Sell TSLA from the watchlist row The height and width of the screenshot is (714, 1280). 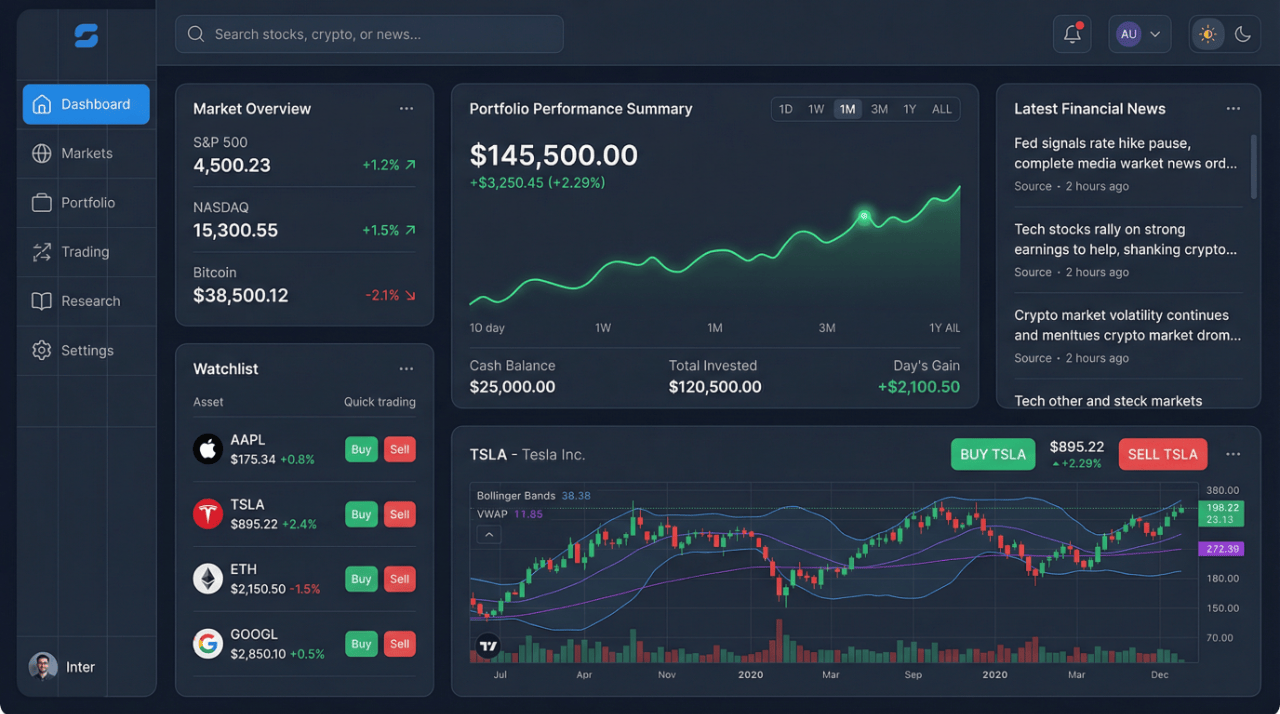[x=400, y=514]
